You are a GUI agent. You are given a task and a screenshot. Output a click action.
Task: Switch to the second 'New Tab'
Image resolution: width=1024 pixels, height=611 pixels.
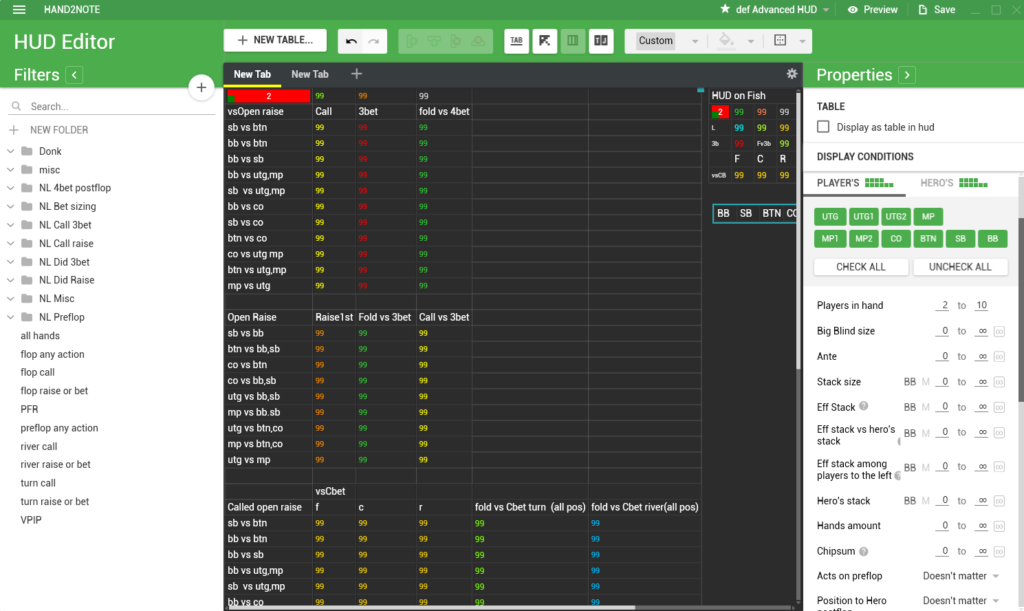[309, 73]
